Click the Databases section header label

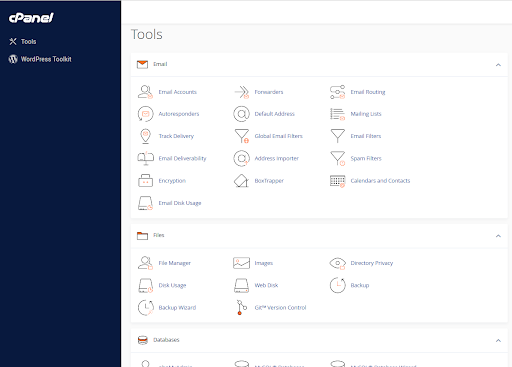pyautogui.click(x=166, y=340)
